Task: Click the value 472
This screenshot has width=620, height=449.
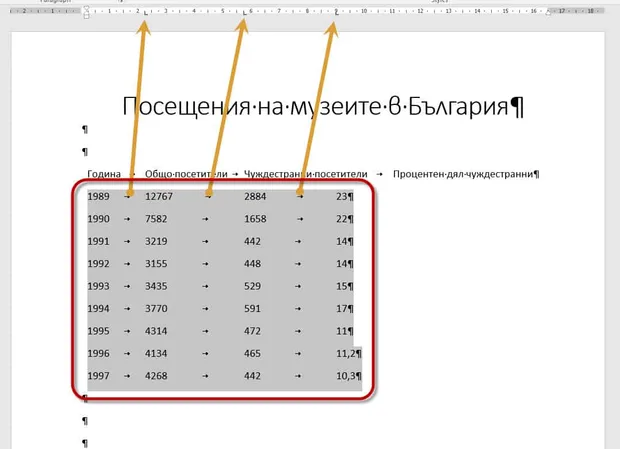Action: tap(252, 331)
